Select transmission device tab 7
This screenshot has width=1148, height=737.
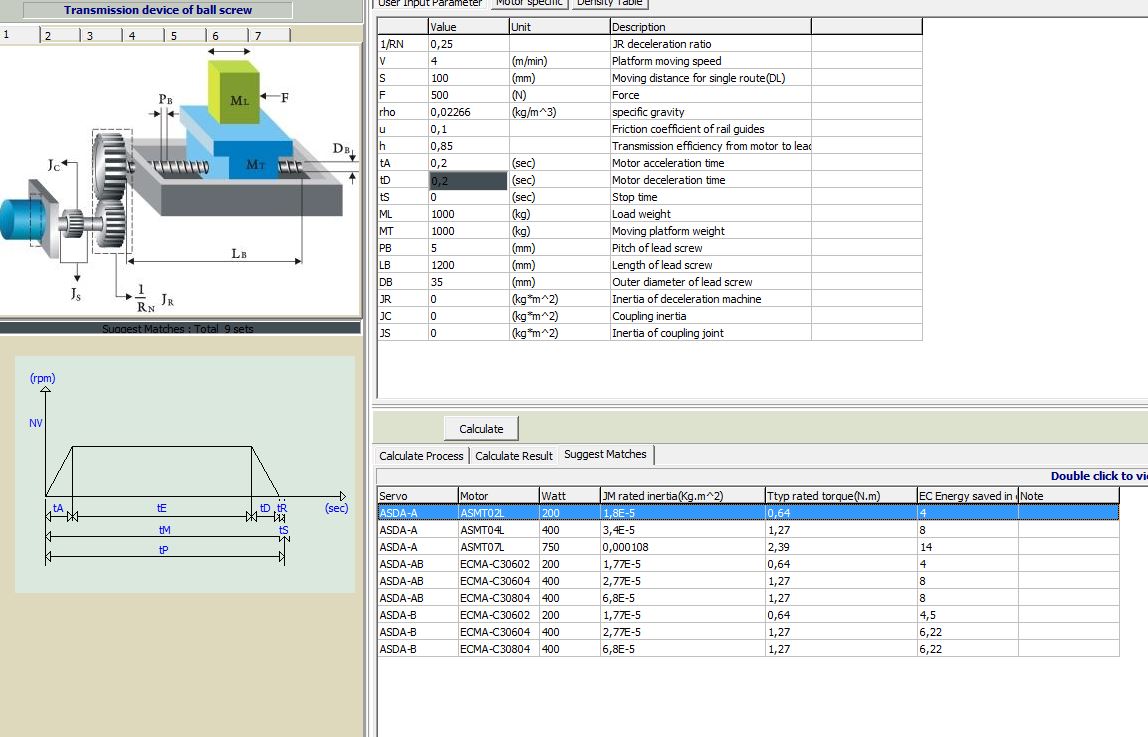click(270, 35)
